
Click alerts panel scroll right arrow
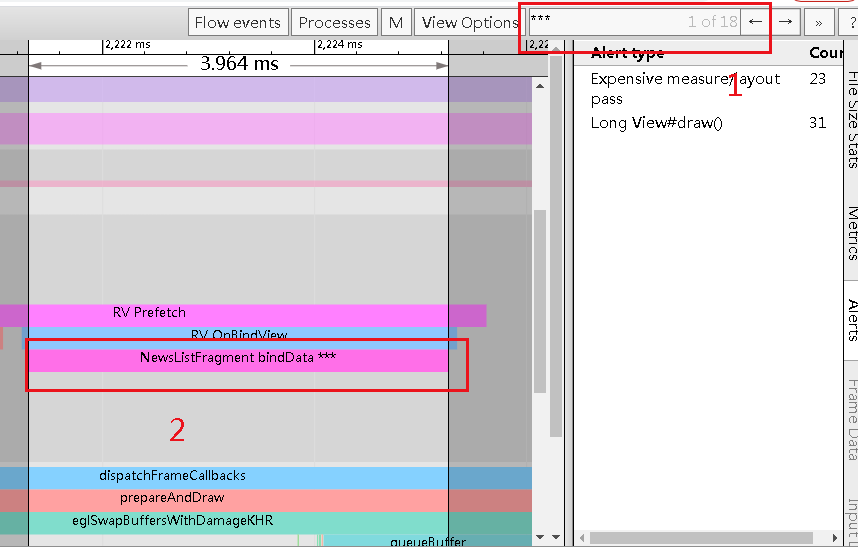pyautogui.click(x=834, y=538)
